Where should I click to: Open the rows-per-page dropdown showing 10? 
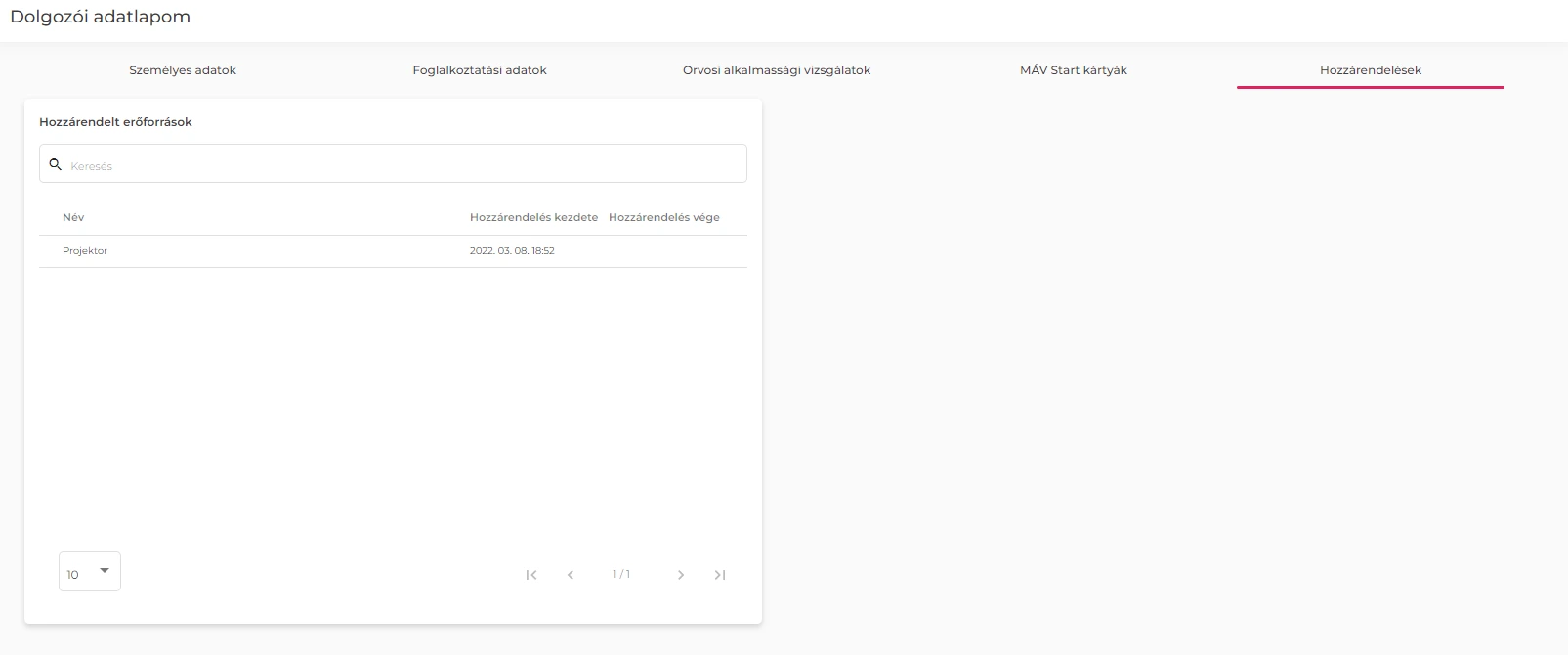[x=89, y=572]
